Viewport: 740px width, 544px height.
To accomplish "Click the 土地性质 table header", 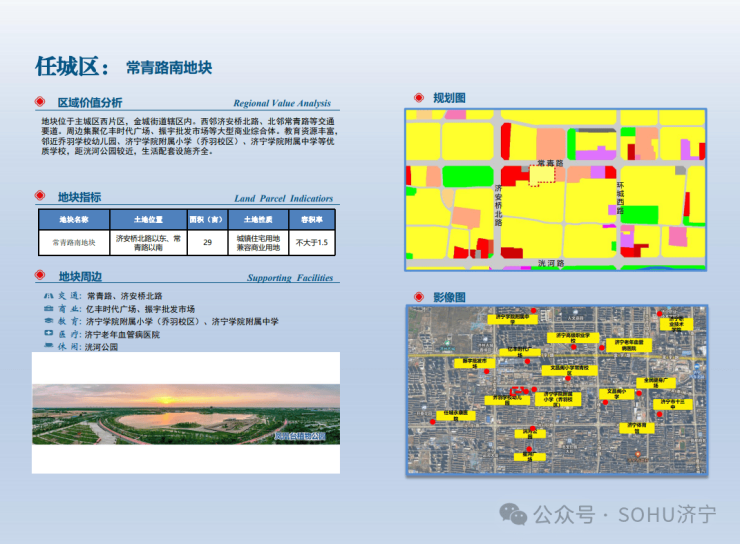I will click(258, 219).
